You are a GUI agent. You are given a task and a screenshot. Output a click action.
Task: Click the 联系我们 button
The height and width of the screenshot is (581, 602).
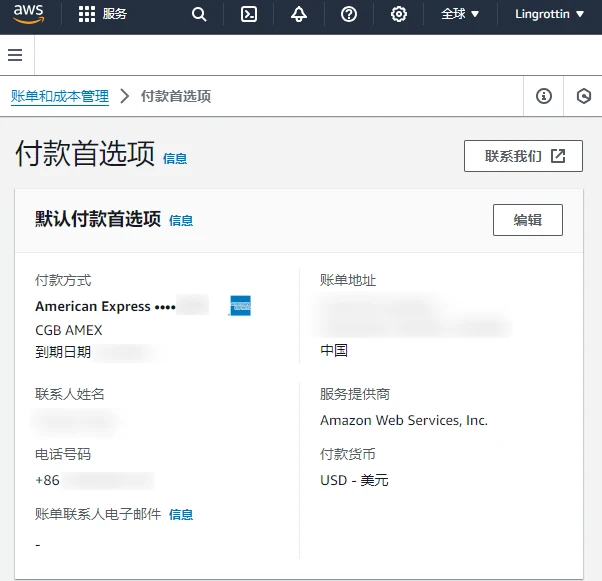[523, 156]
